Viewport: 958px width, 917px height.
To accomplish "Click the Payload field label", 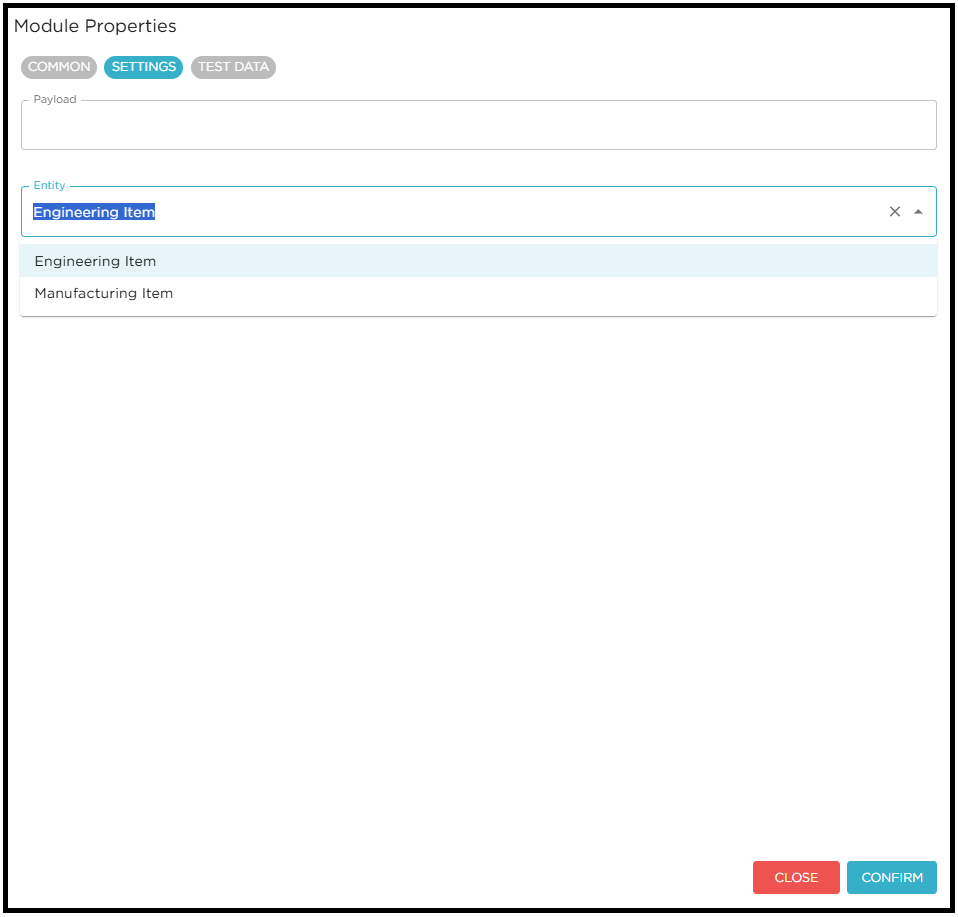I will point(55,99).
